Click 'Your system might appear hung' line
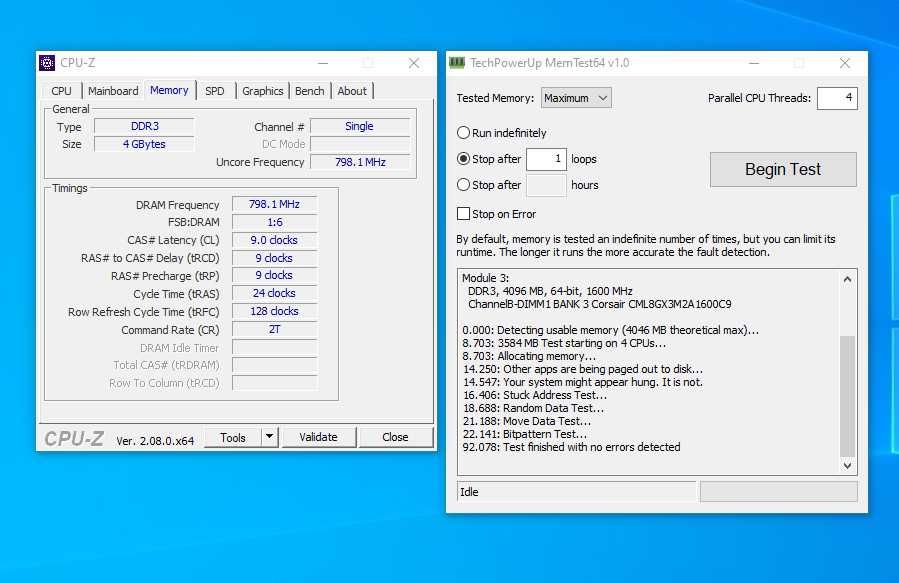This screenshot has height=583, width=899. (x=583, y=382)
